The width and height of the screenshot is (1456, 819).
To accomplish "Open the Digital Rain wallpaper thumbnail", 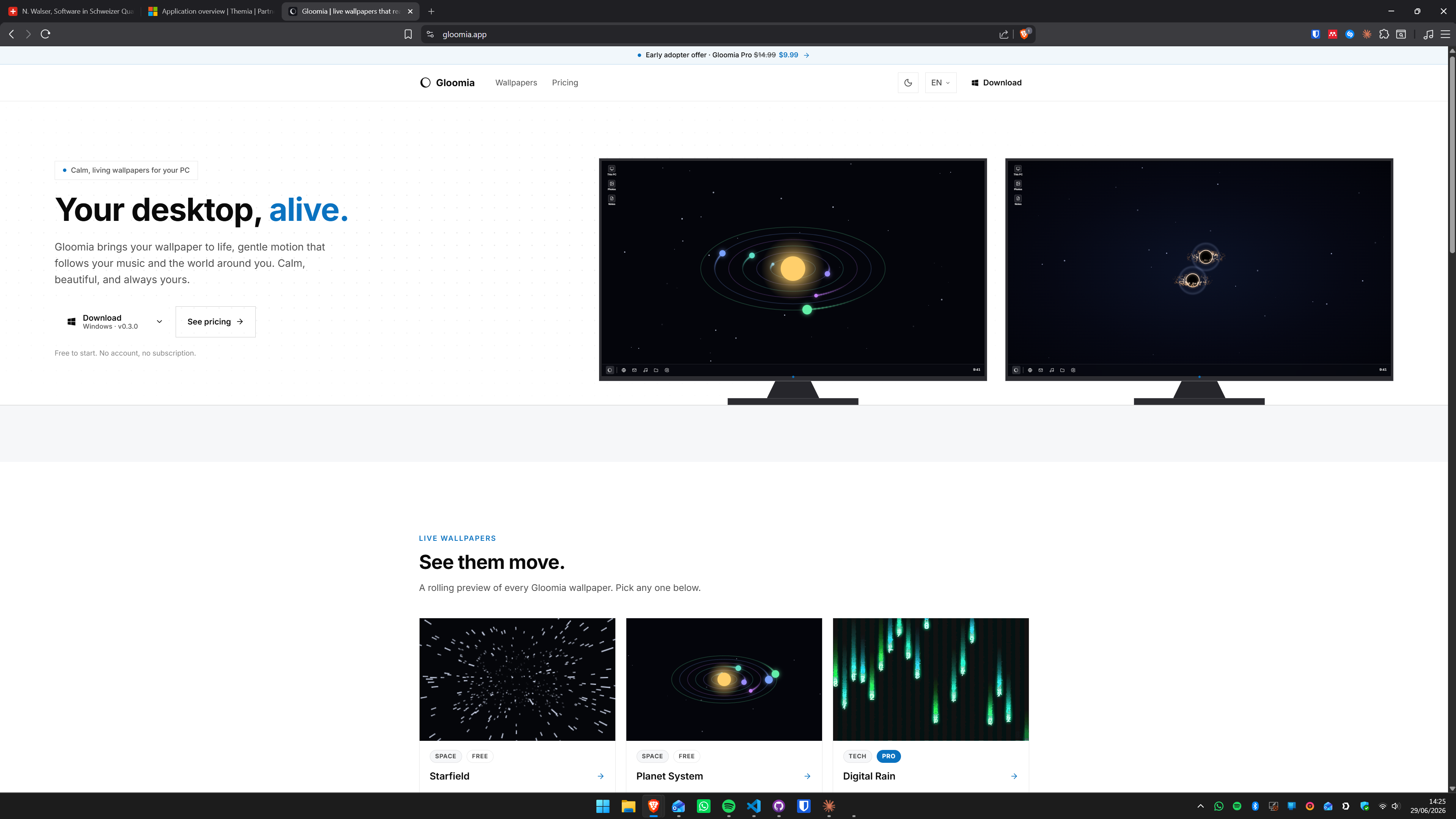I will point(931,679).
